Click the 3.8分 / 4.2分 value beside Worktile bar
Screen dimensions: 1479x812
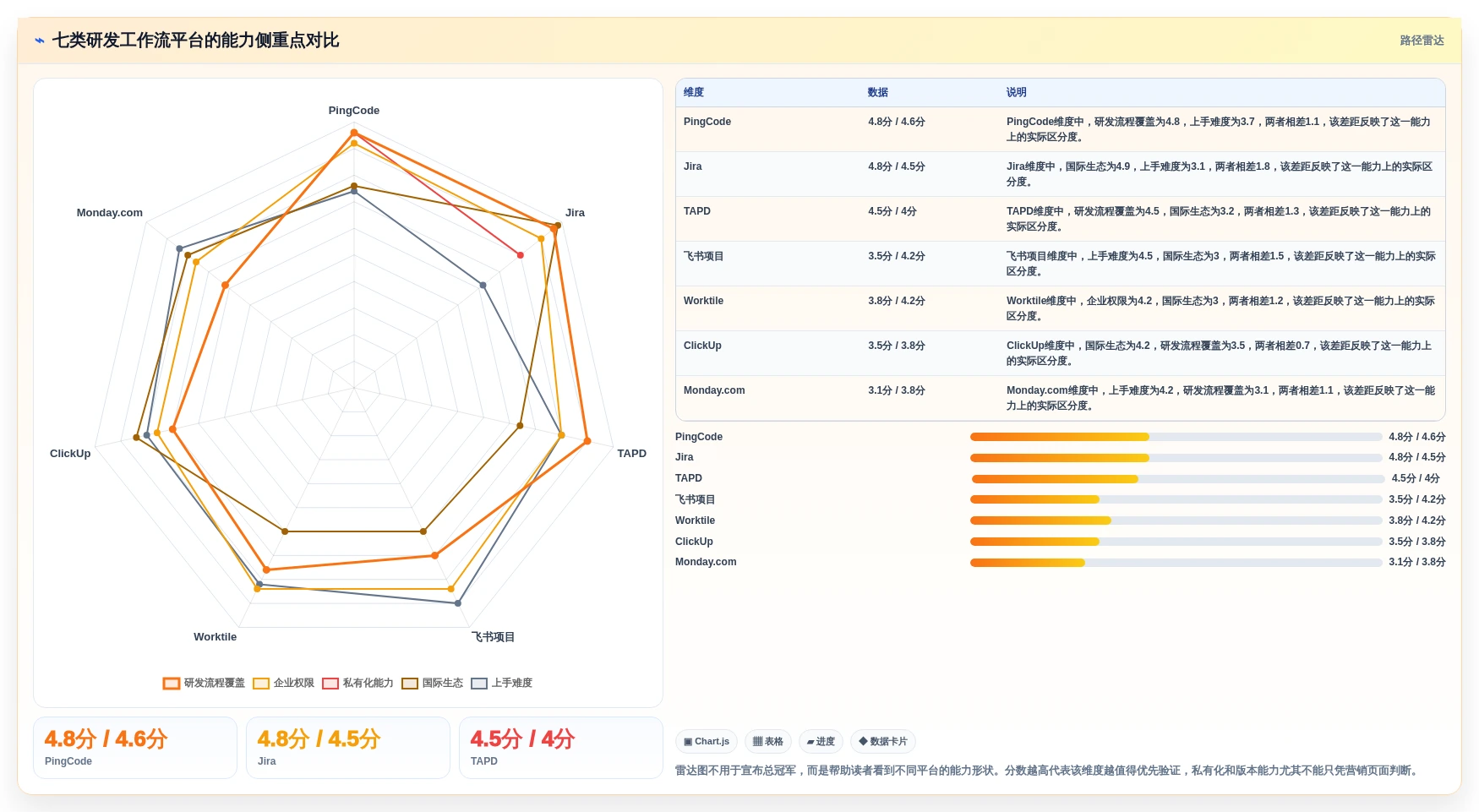coord(1417,520)
